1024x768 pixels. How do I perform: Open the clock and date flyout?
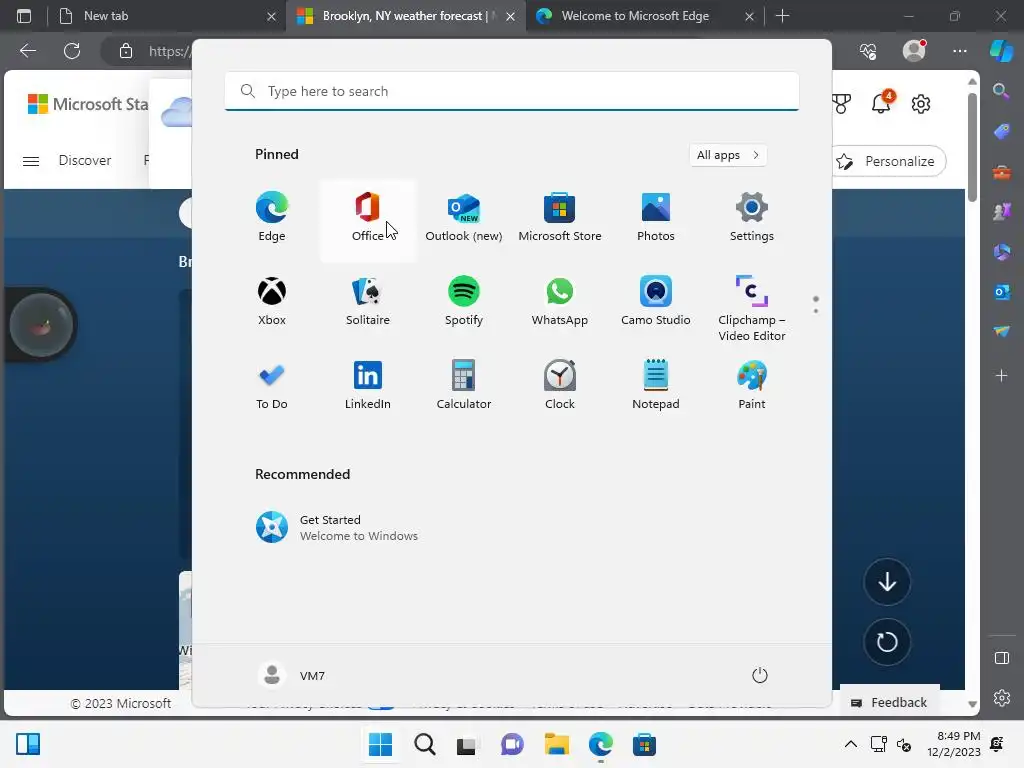953,744
